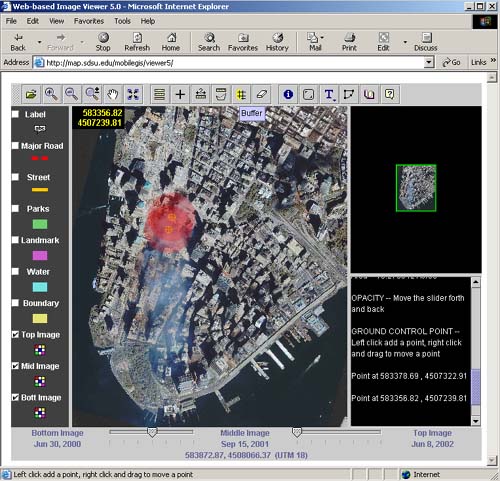500x481 pixels.
Task: Click the open folder icon in viewer toolbar
Action: point(31,94)
